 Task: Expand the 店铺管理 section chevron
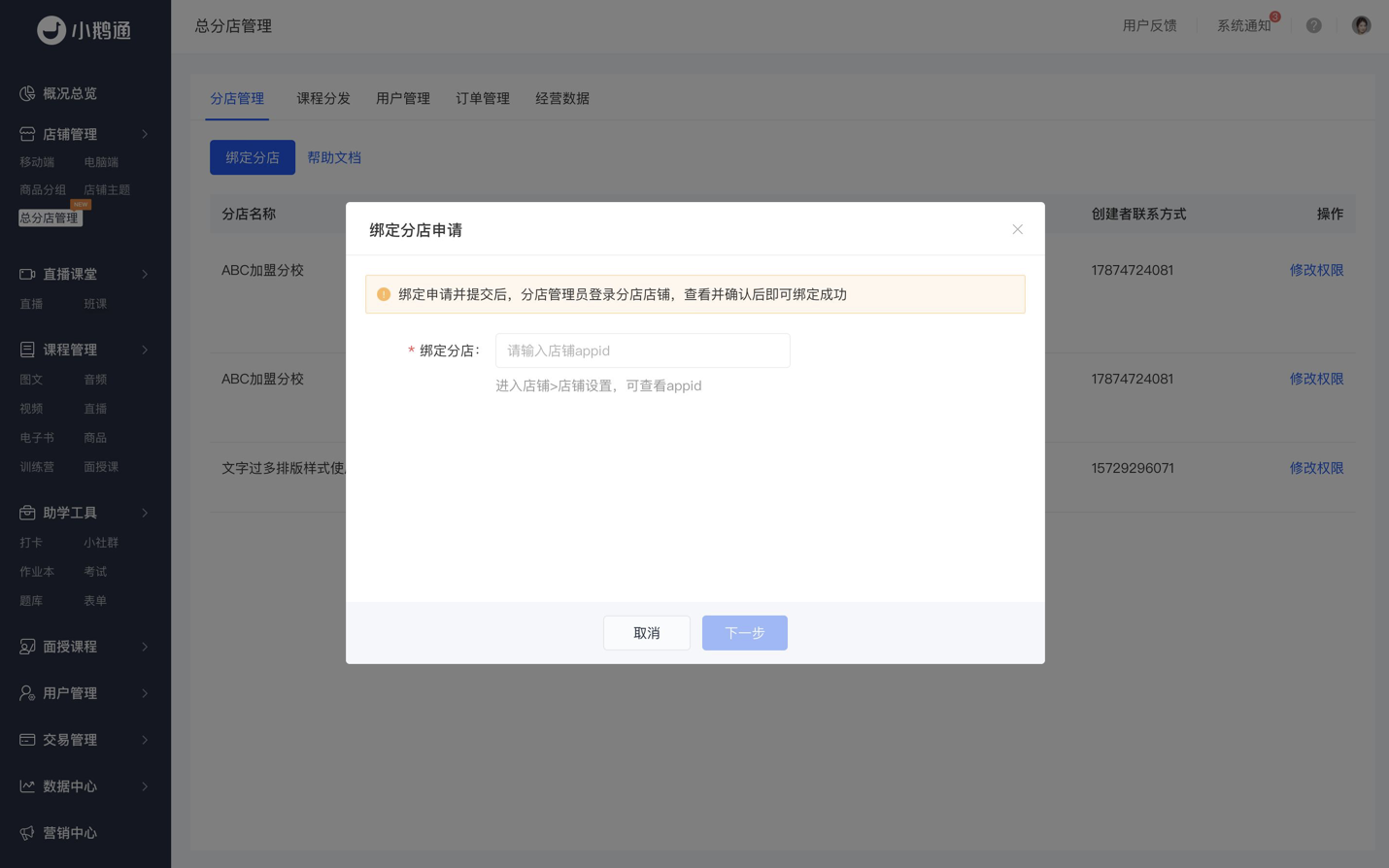click(x=145, y=134)
